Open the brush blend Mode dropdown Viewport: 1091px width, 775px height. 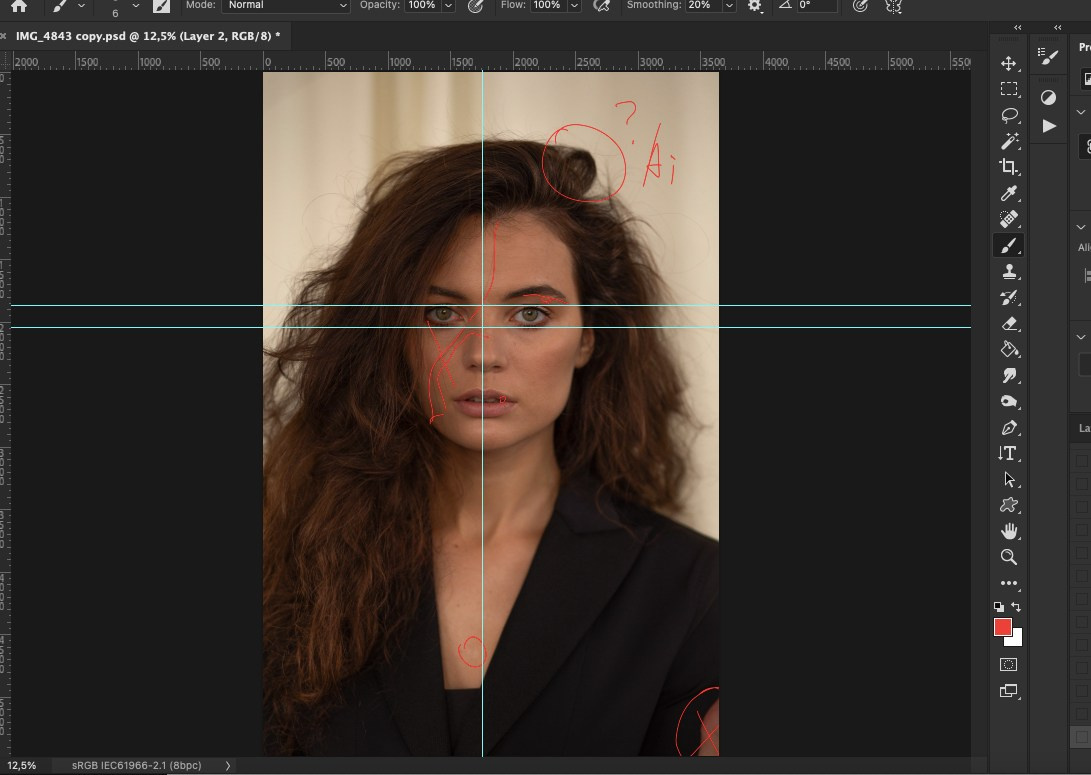tap(285, 6)
